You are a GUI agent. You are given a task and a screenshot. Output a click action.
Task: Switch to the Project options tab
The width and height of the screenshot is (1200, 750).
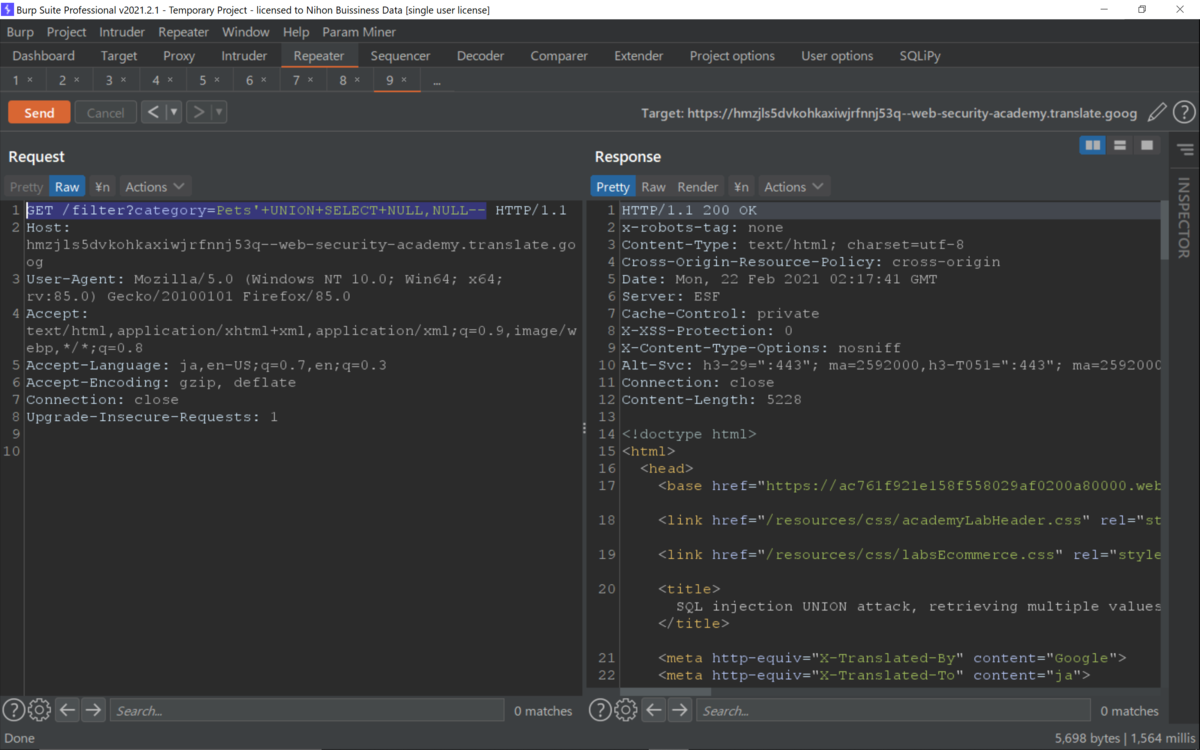point(732,56)
